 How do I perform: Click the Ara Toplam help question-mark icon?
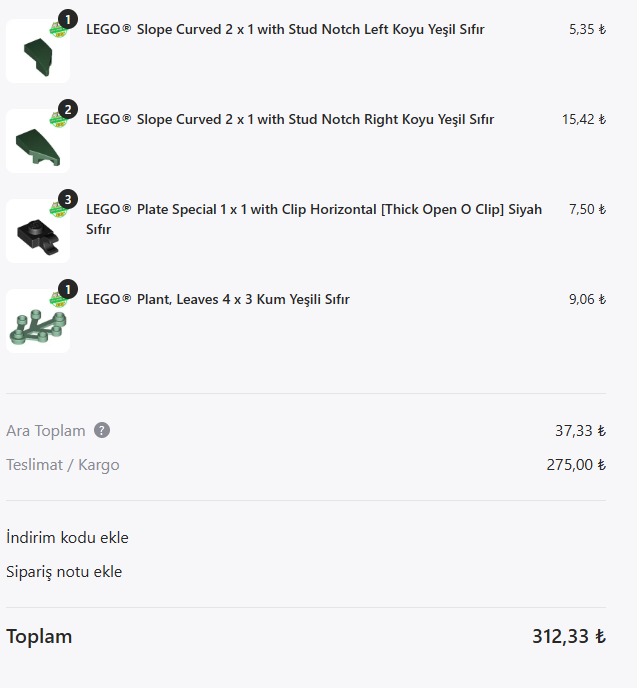click(x=102, y=430)
